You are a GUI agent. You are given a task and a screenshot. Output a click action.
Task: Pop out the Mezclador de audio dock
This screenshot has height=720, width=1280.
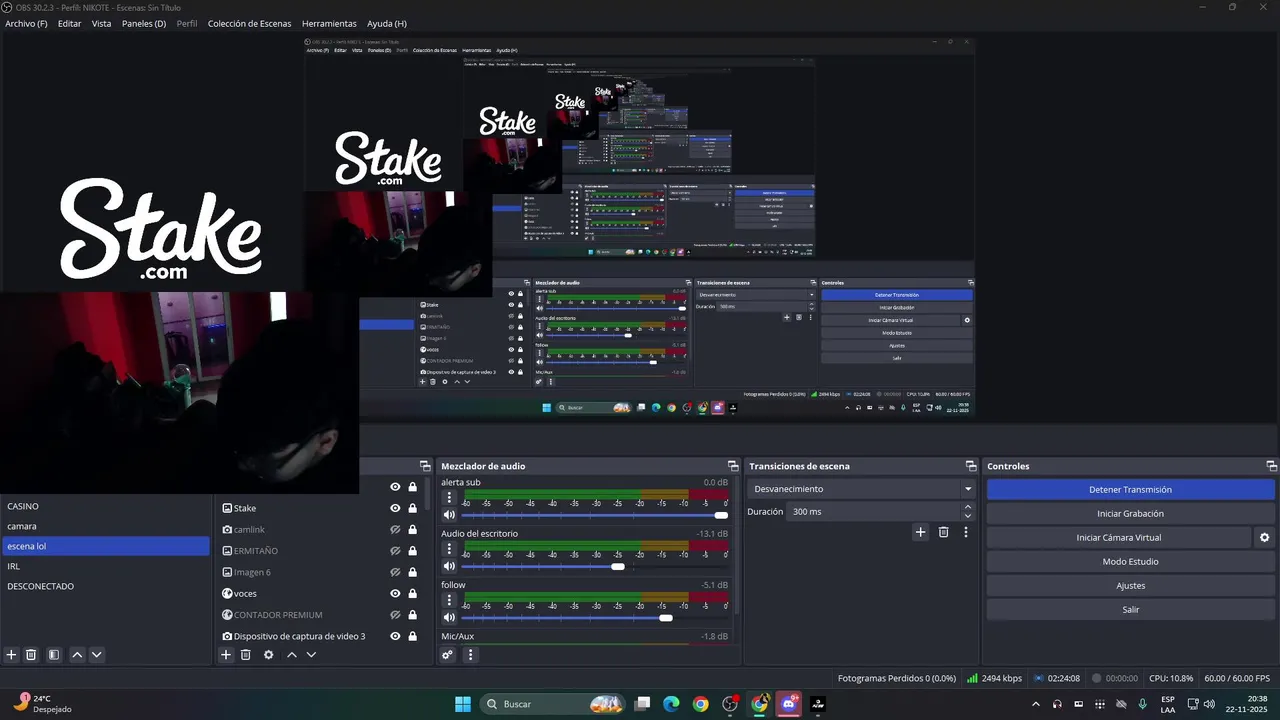click(x=733, y=466)
